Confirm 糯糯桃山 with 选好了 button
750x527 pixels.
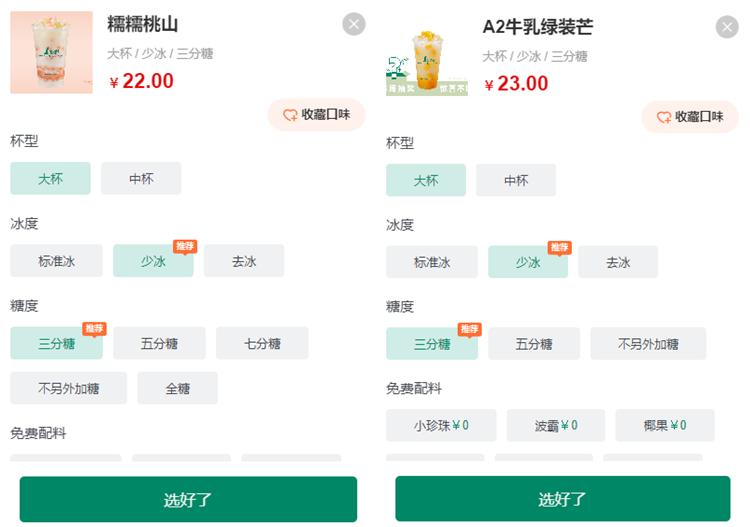click(x=188, y=499)
